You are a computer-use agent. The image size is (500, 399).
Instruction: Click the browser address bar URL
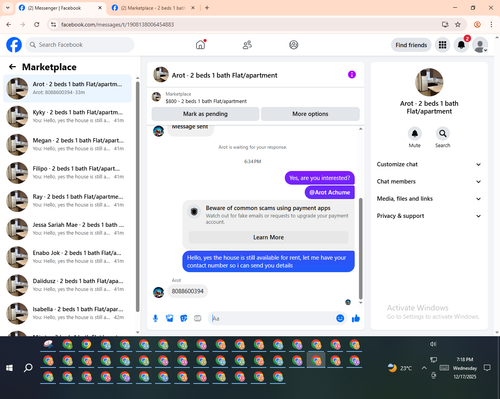117,24
